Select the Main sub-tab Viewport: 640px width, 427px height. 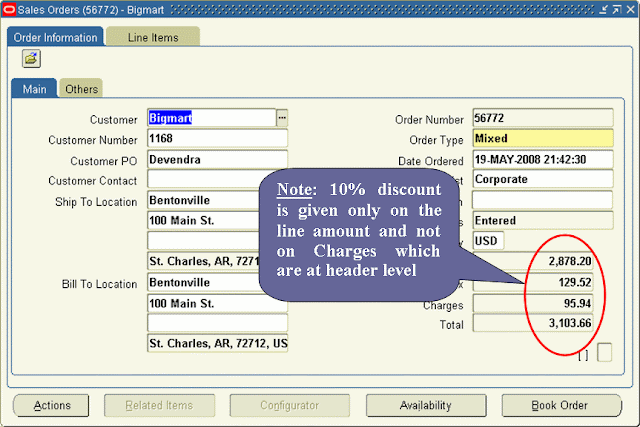pyautogui.click(x=34, y=89)
